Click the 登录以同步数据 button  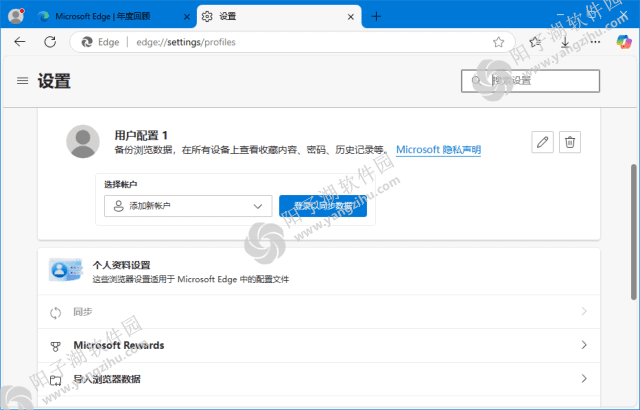click(x=323, y=206)
